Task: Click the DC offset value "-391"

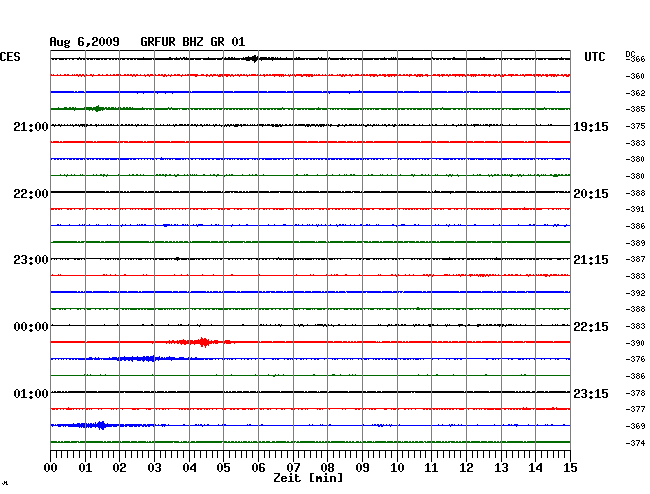Action: [635, 209]
